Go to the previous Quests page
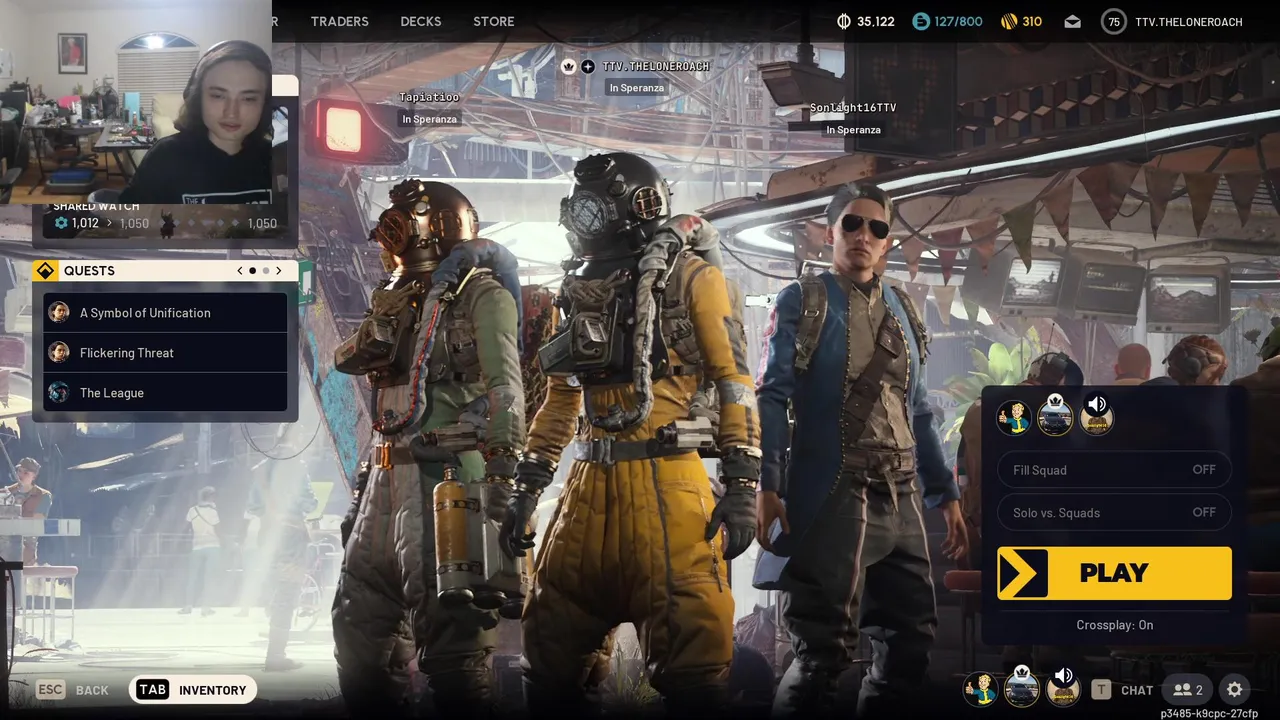The image size is (1280, 720). click(239, 271)
